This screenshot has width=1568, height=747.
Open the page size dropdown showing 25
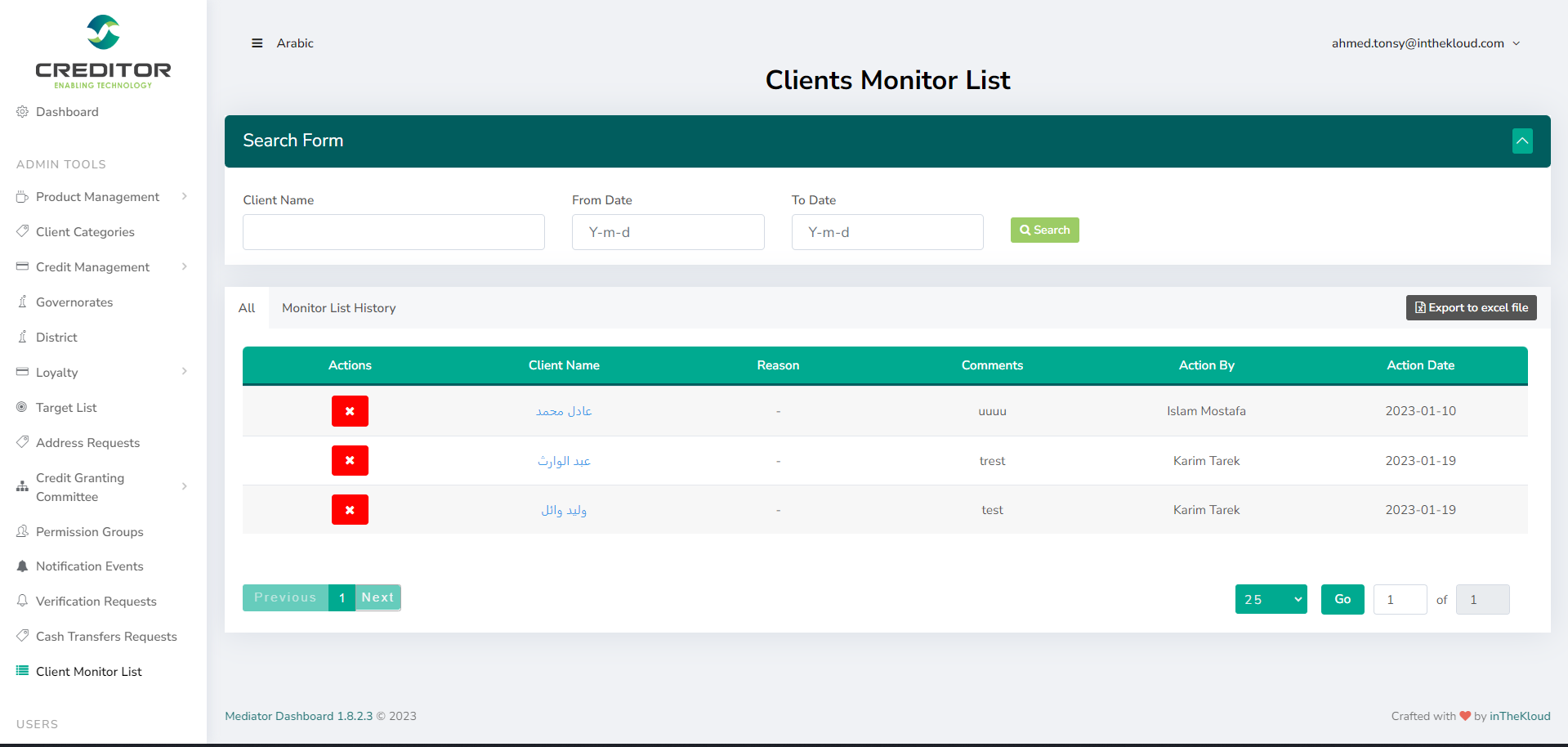pyautogui.click(x=1271, y=599)
